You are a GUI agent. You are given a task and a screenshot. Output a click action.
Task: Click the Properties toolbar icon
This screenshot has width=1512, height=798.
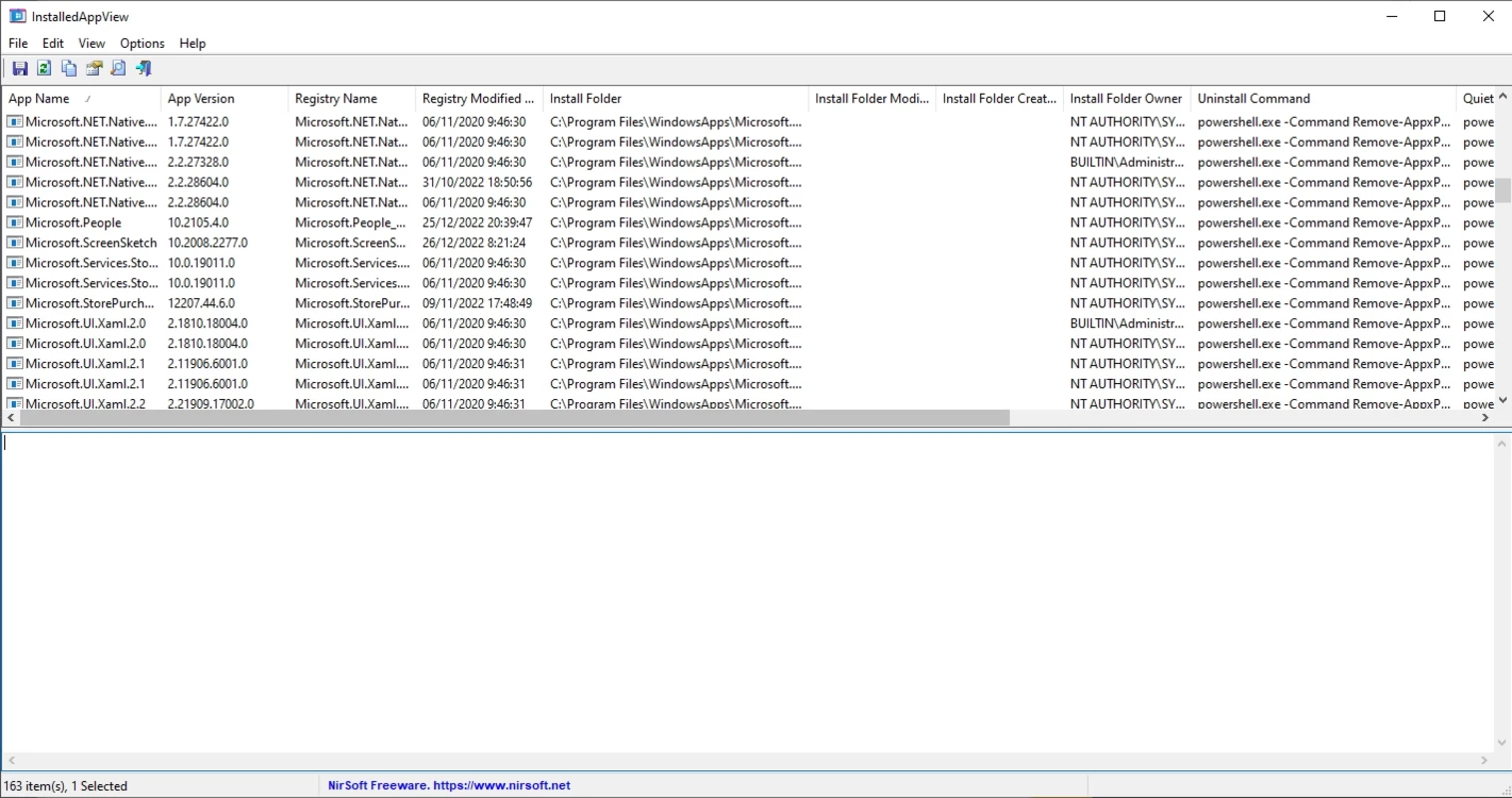tap(94, 69)
